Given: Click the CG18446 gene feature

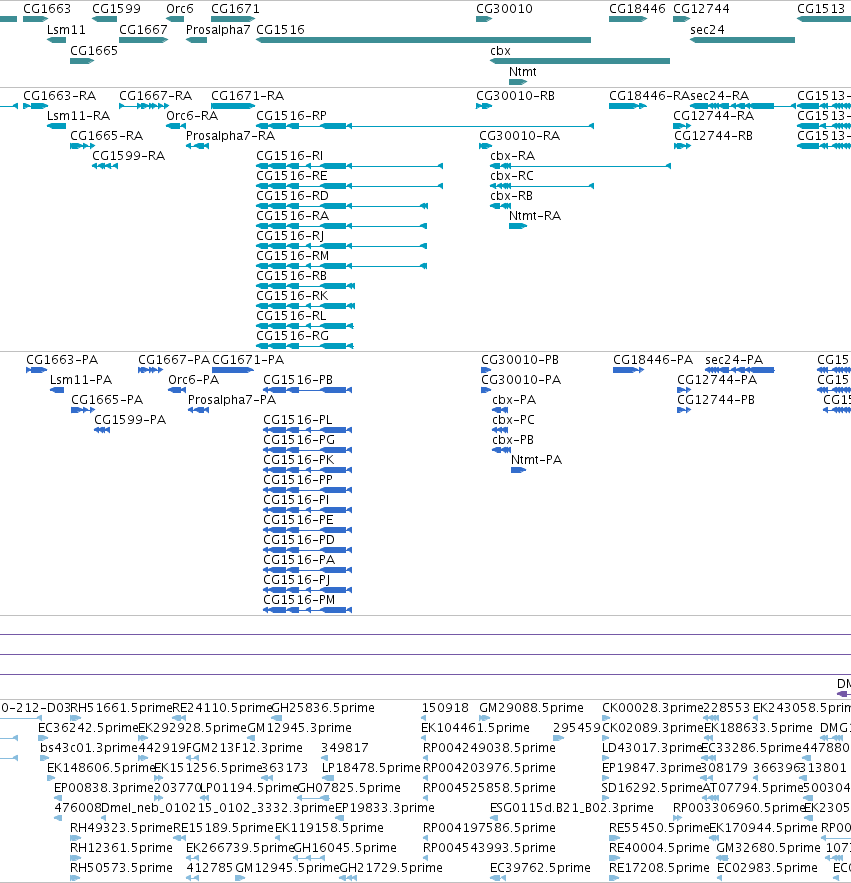Looking at the screenshot, I should click(627, 19).
